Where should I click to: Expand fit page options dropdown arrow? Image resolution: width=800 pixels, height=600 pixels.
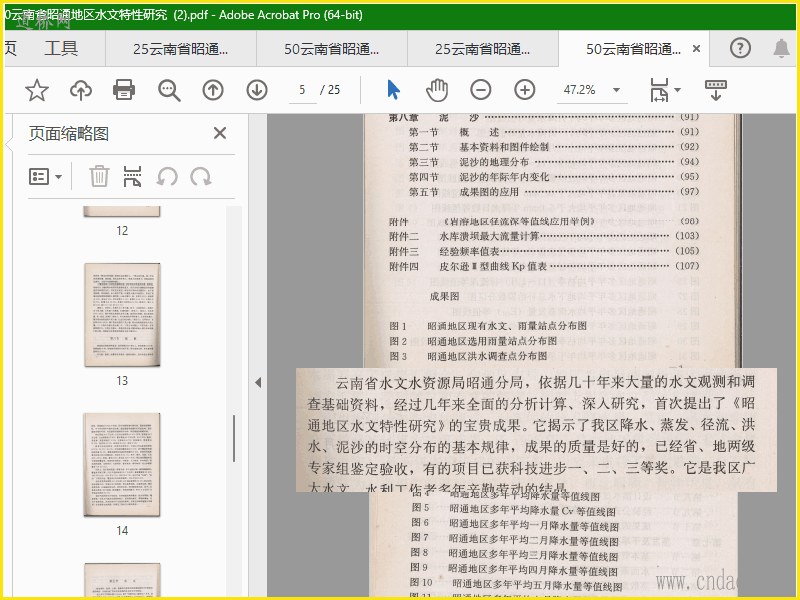[677, 90]
